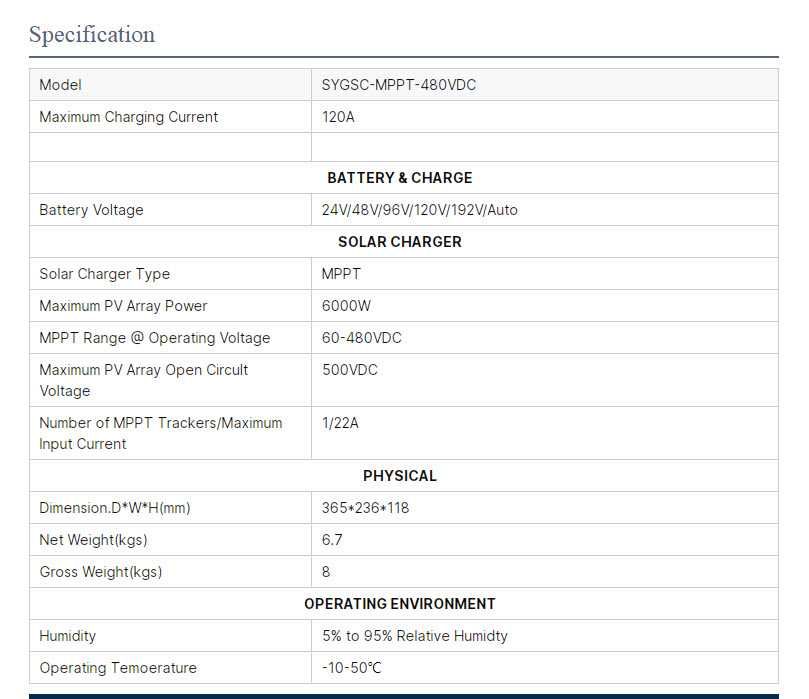Viewport: 809px width, 699px height.
Task: Click the Battery Voltage row label
Action: [91, 210]
